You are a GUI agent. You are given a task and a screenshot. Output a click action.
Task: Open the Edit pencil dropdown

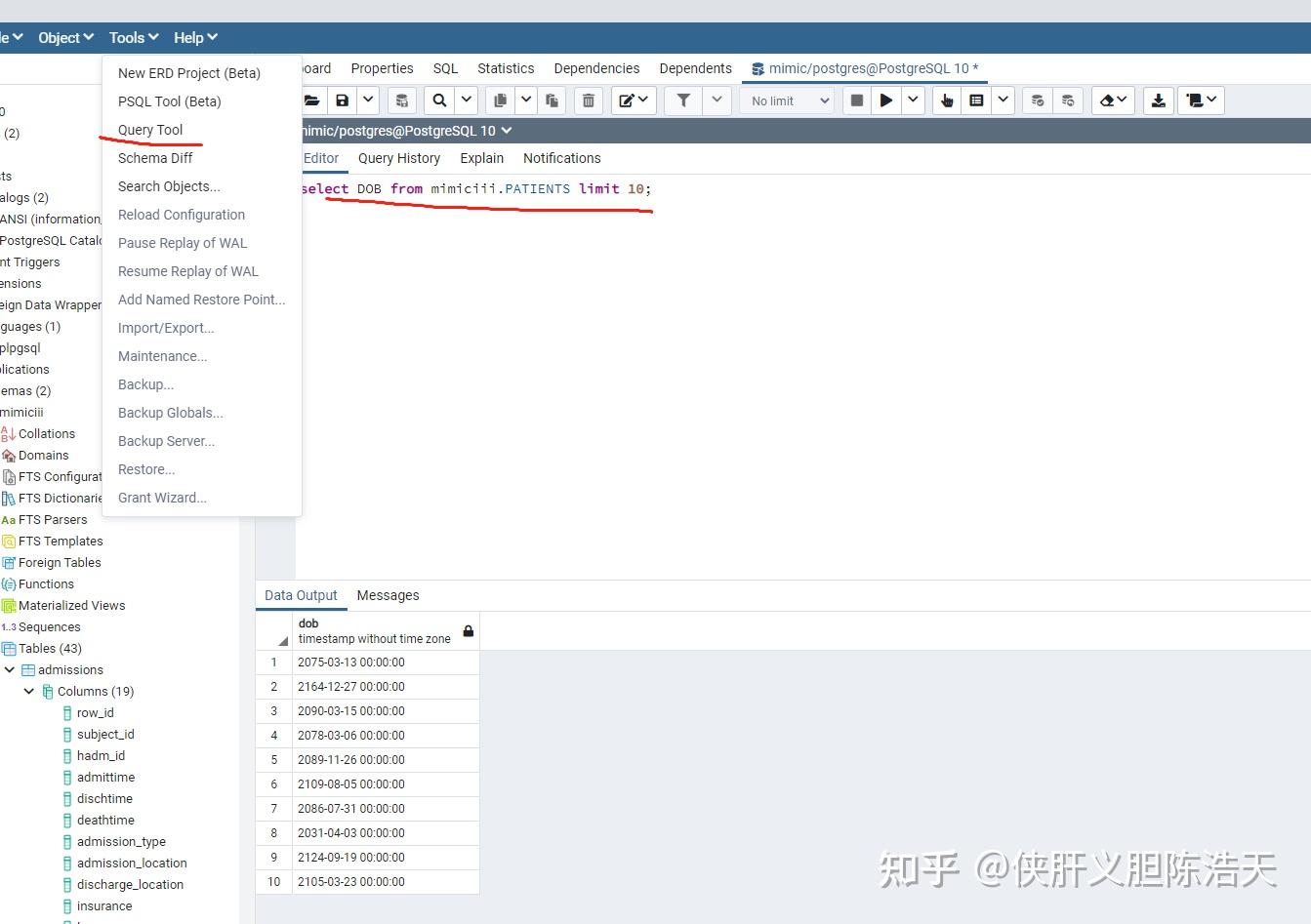coord(634,100)
